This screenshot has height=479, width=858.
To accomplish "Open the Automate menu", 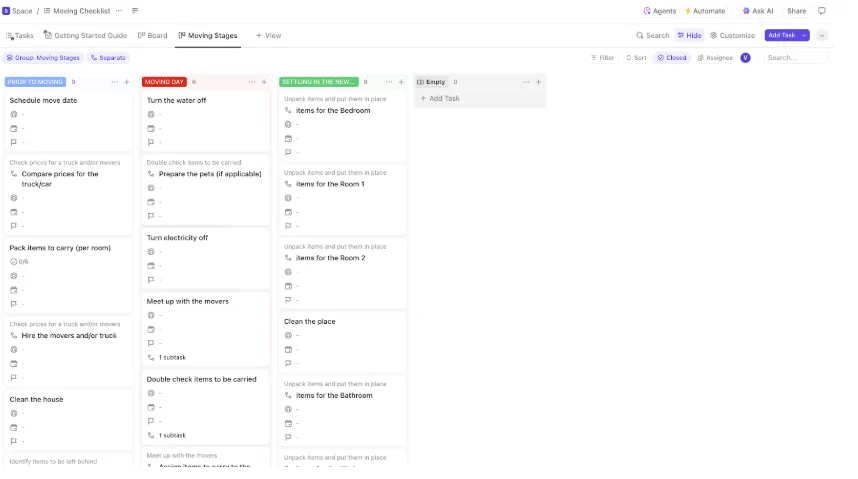I will [x=705, y=11].
